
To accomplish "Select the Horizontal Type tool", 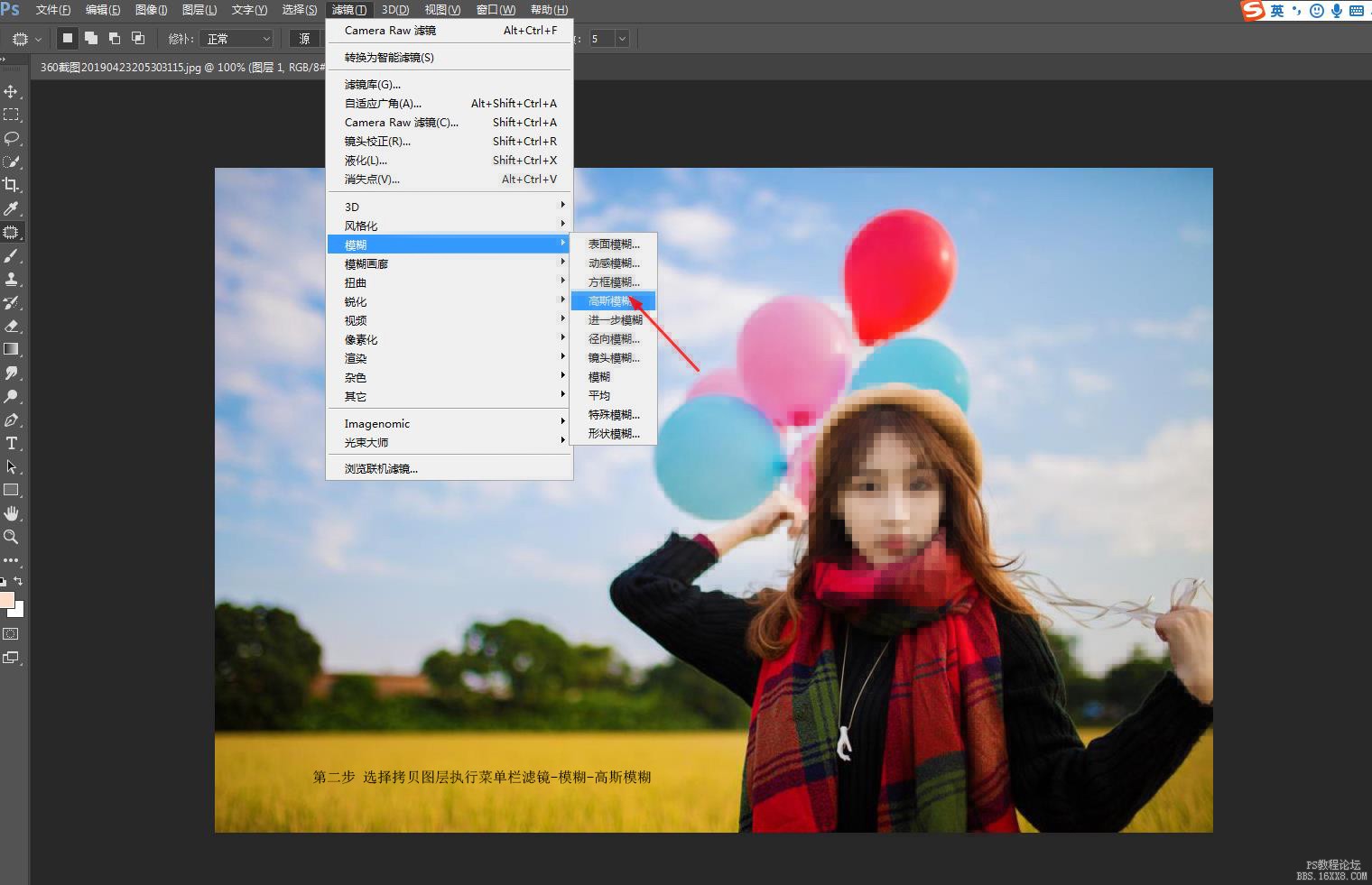I will pyautogui.click(x=11, y=443).
